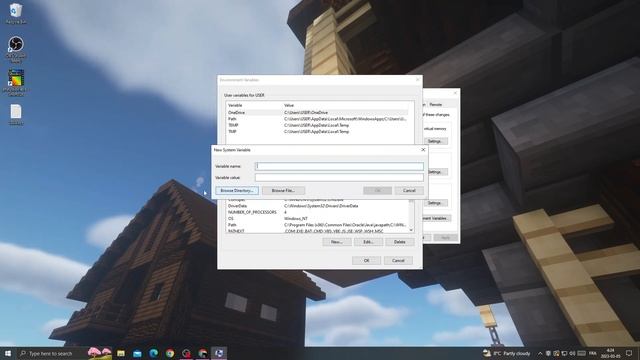Click the Value column header in user list
Viewport: 640px width, 360px height.
pyautogui.click(x=345, y=105)
